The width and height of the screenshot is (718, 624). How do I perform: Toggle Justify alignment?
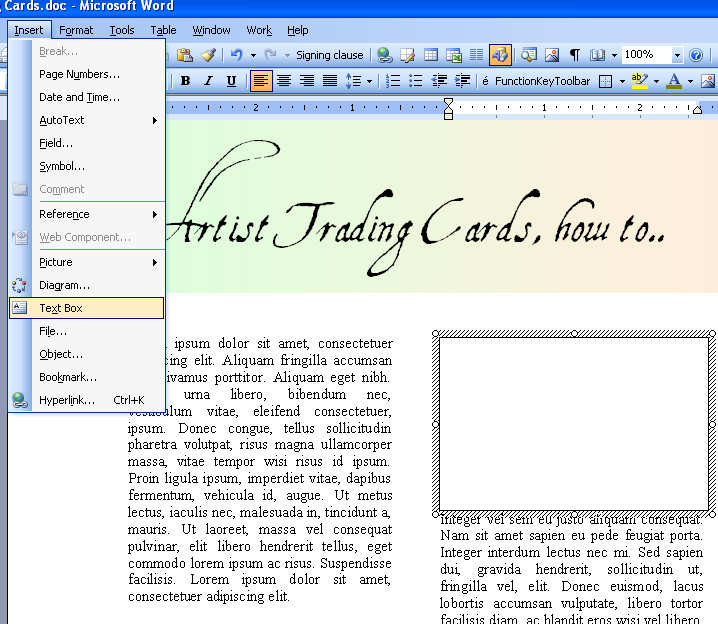point(330,81)
